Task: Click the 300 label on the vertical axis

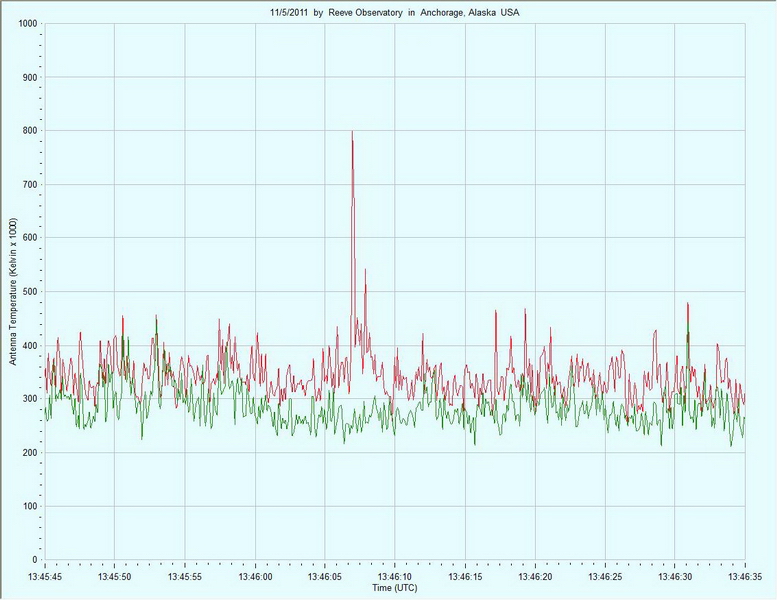Action: (x=30, y=399)
